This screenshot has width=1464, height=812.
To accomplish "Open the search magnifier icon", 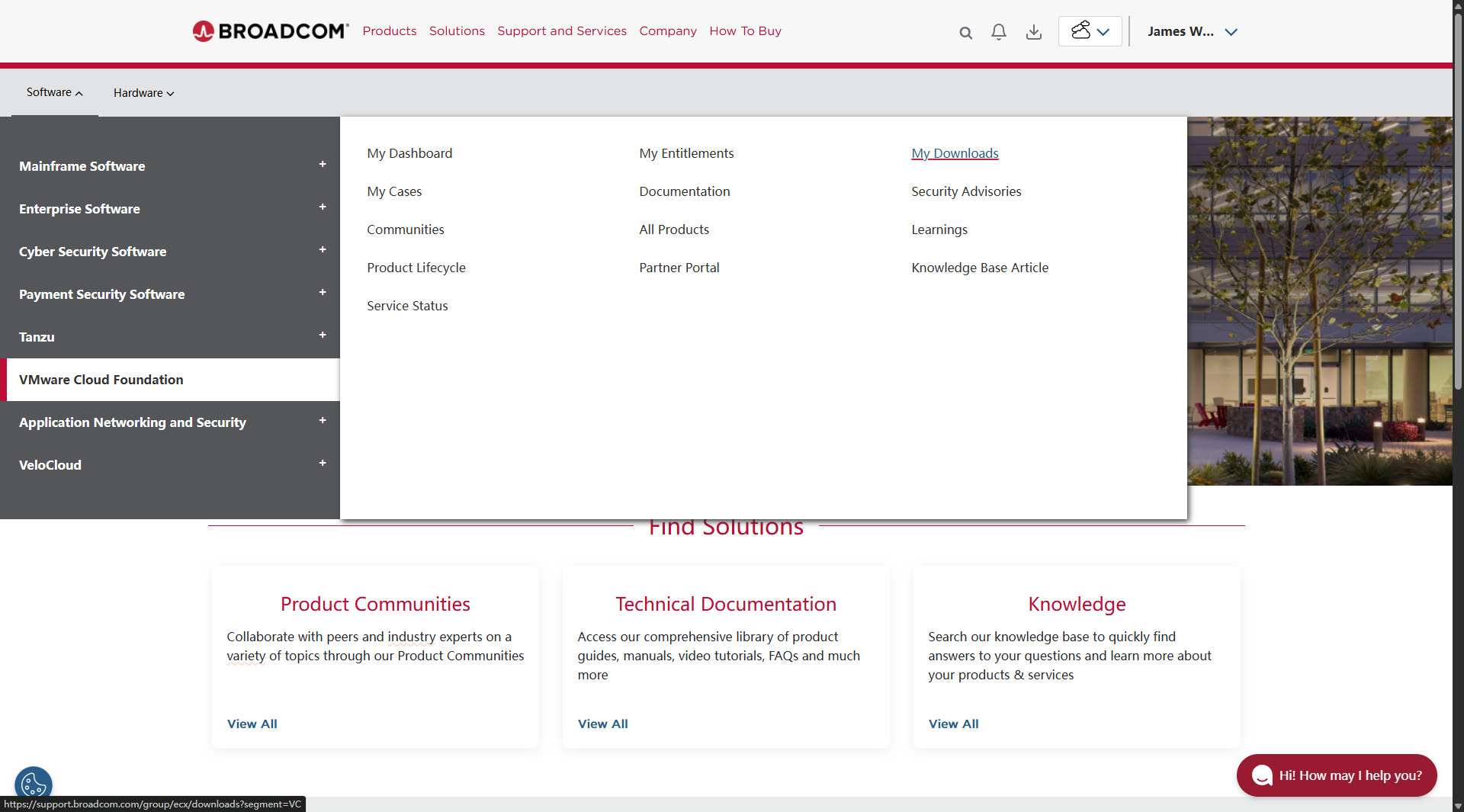I will 965,33.
